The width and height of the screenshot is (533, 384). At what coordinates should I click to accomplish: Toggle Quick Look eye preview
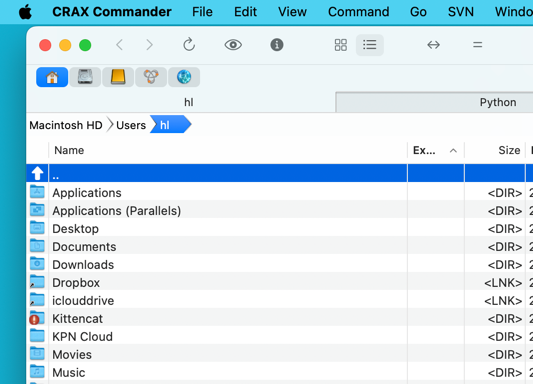point(233,45)
